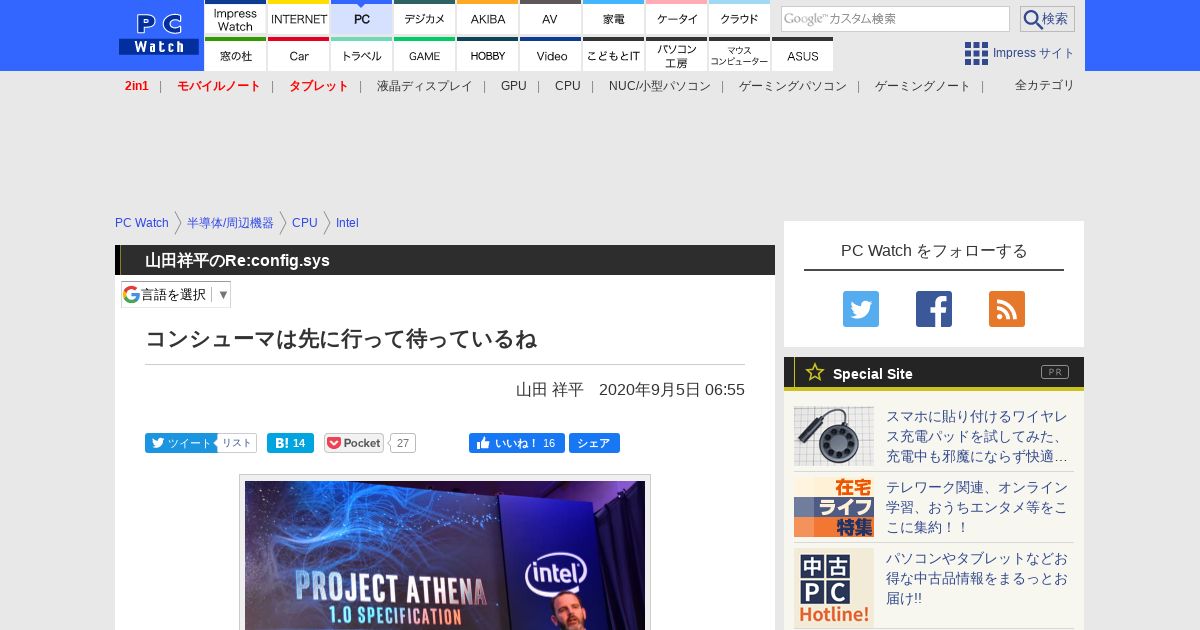Viewport: 1200px width, 630px height.
Task: Open the クラウド tab
Action: 739,18
